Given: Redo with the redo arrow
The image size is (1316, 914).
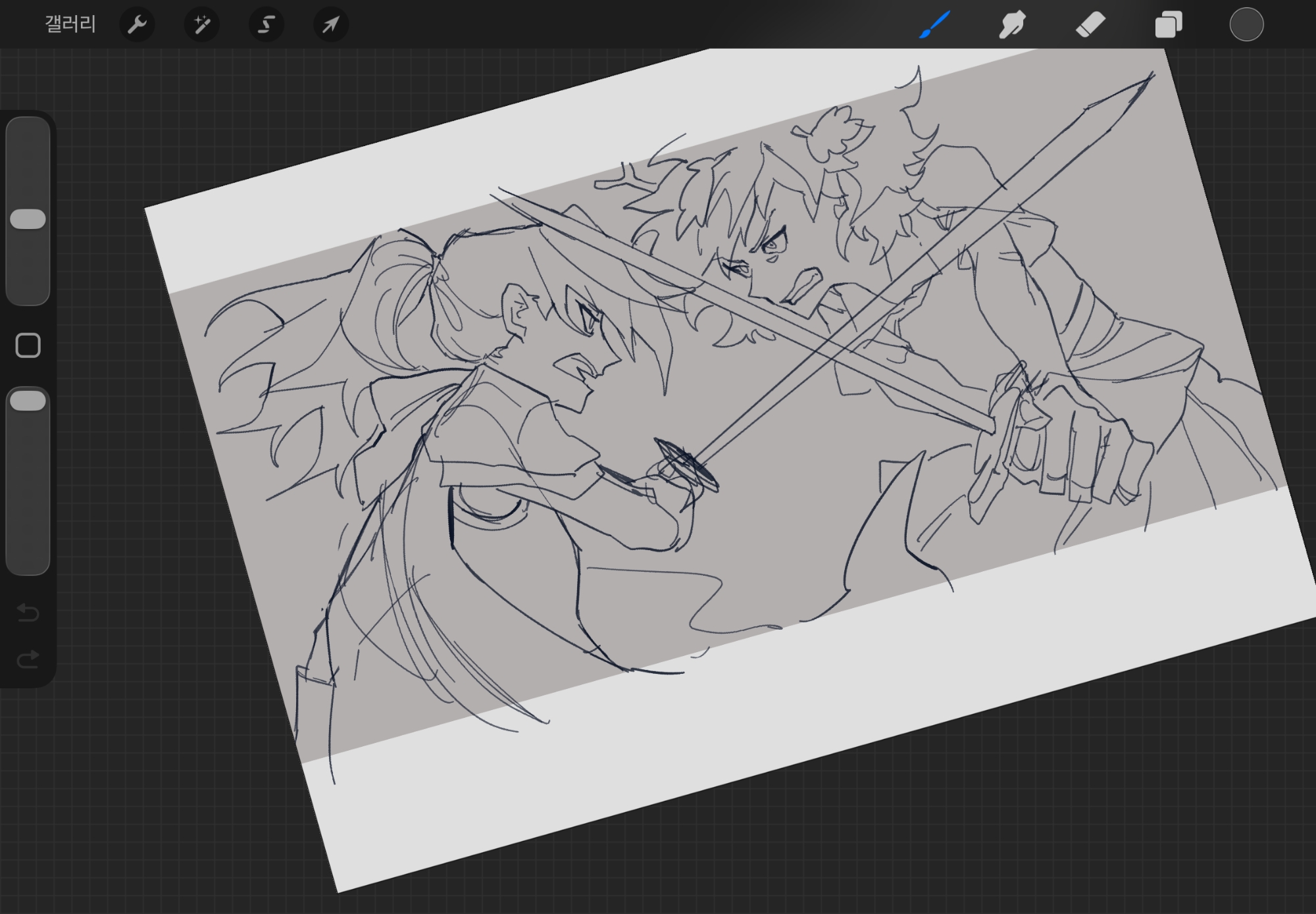Looking at the screenshot, I should [28, 659].
